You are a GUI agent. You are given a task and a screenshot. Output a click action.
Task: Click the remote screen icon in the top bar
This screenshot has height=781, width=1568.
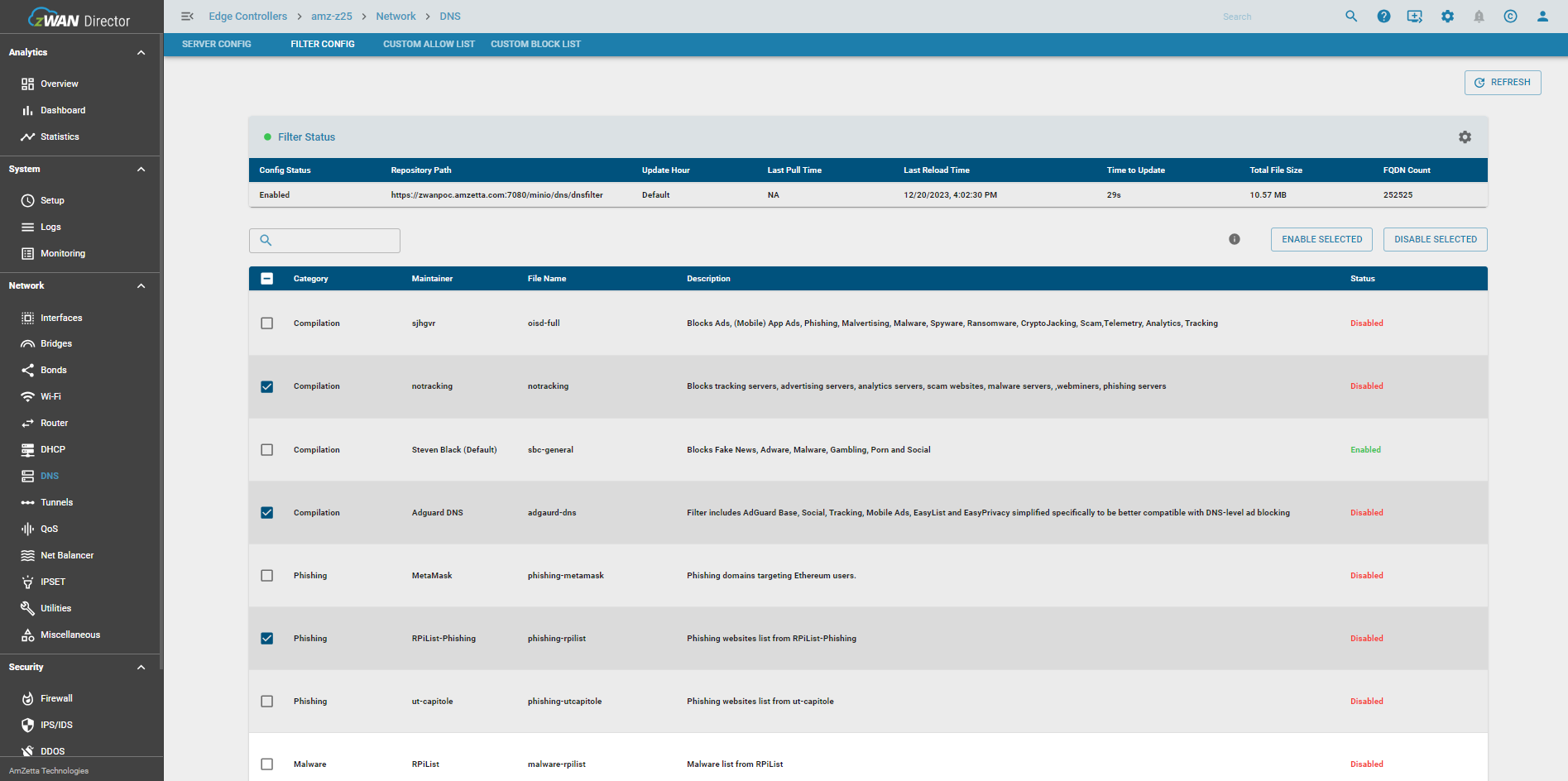pyautogui.click(x=1415, y=17)
